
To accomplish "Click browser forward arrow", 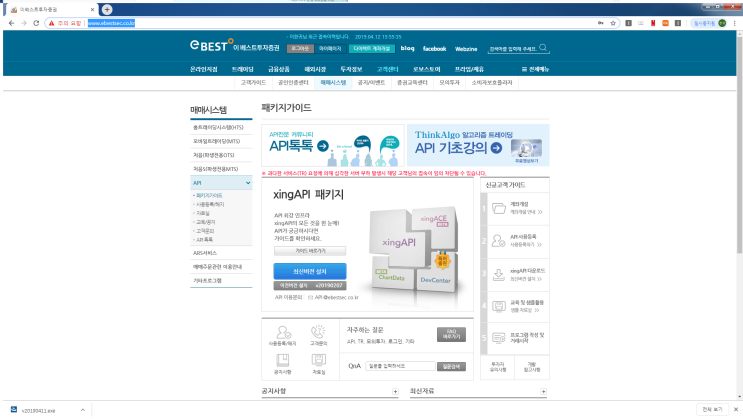I will pos(24,23).
